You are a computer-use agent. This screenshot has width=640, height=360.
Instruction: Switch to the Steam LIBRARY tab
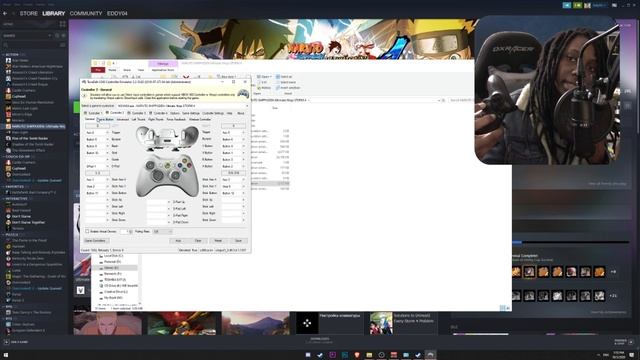click(53, 13)
